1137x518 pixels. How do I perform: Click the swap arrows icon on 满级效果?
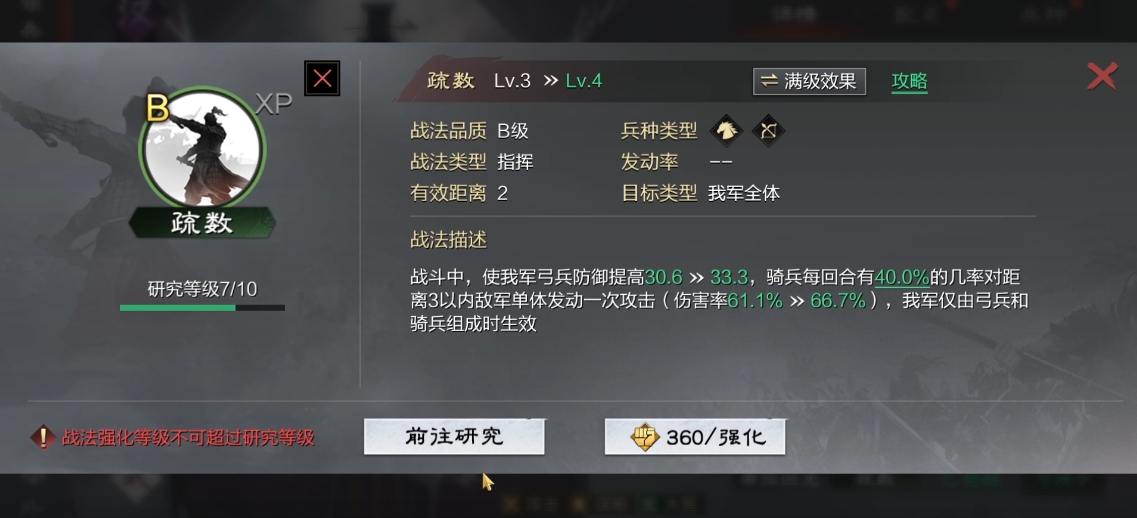click(x=769, y=81)
